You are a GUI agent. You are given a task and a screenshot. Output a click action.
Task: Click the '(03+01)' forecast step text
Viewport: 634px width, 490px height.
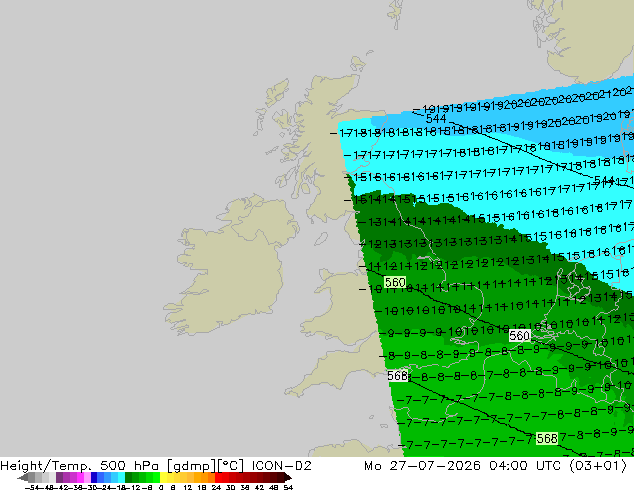click(598, 466)
